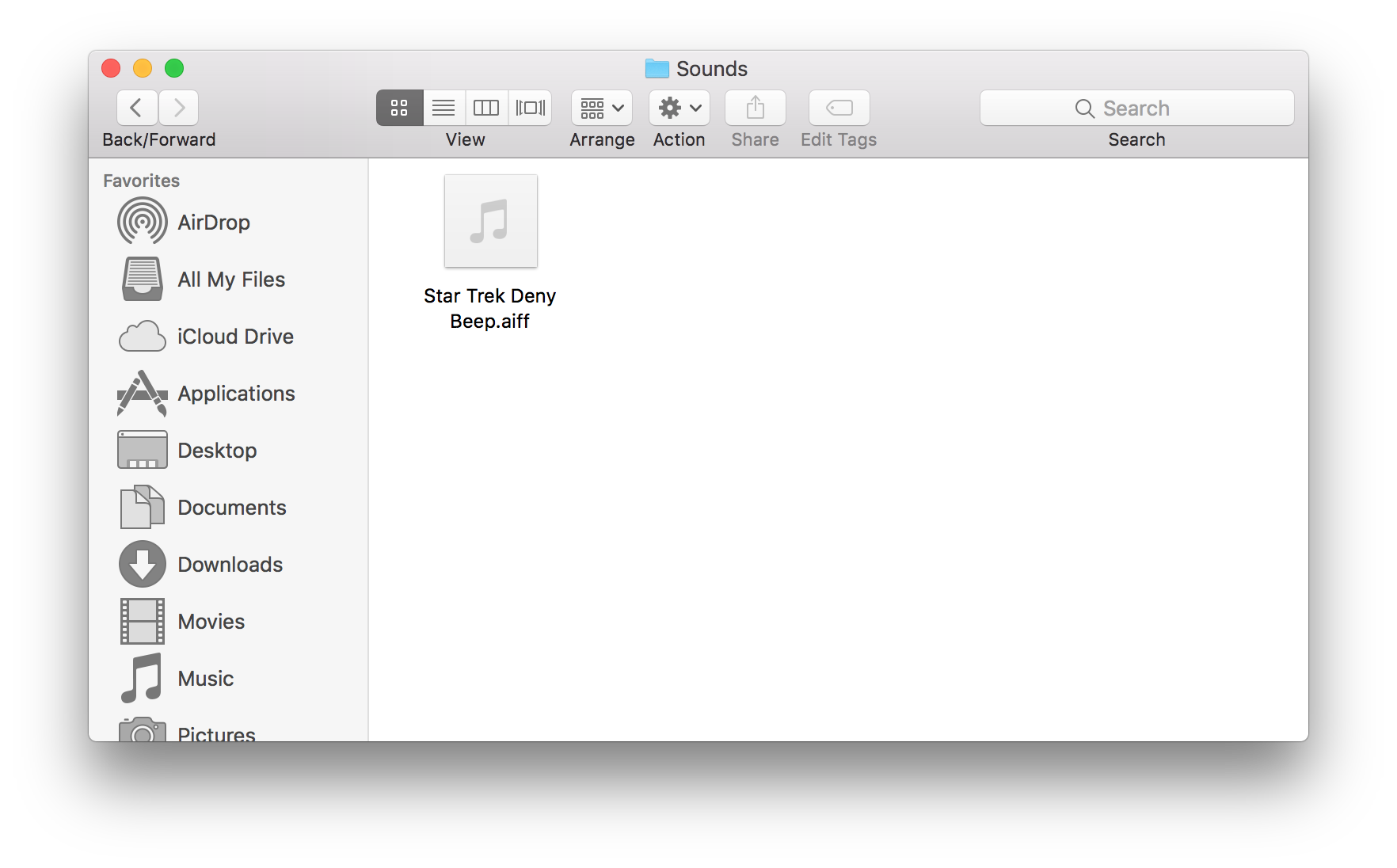Switch to list view
Screen dimensions: 1397x868
(443, 108)
